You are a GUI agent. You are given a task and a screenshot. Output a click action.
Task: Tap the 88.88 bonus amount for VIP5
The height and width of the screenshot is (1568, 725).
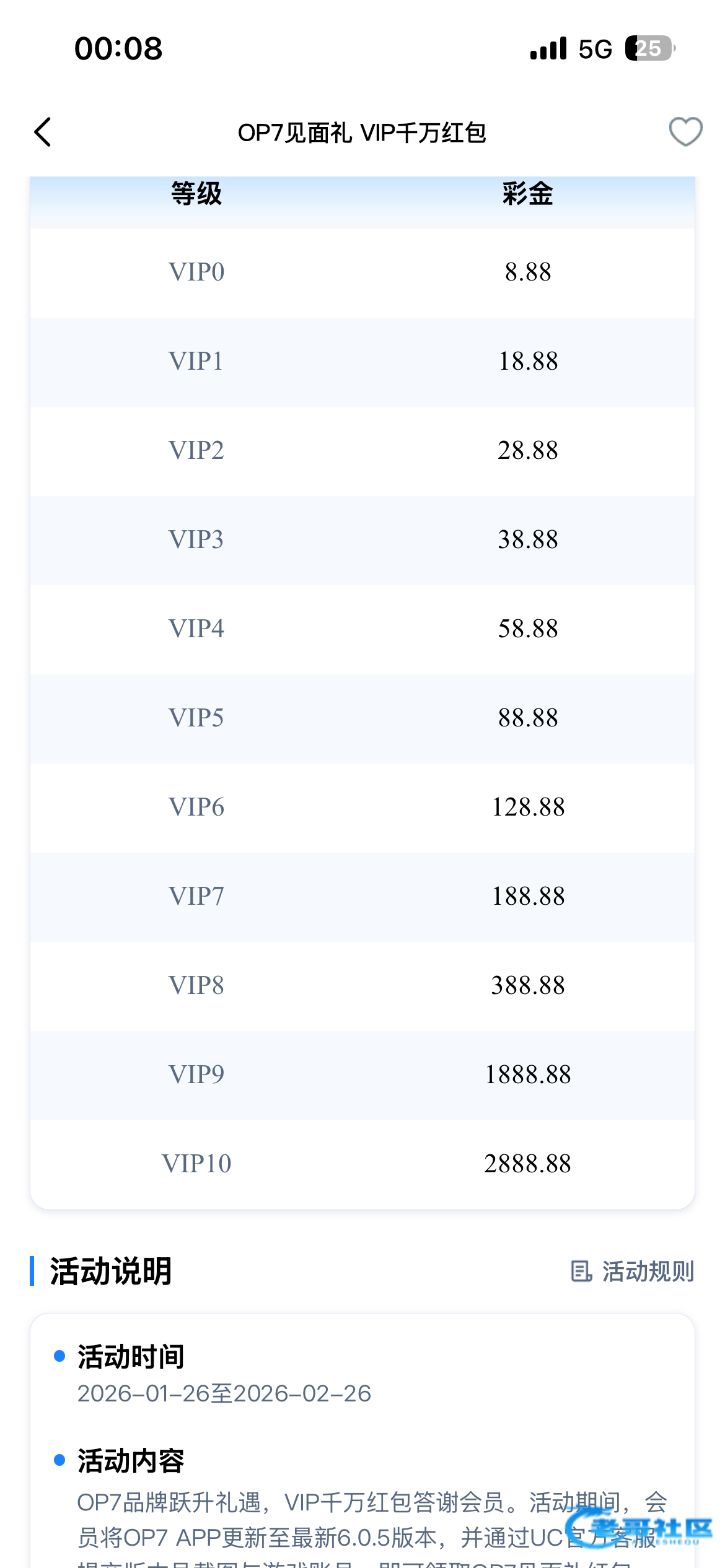(x=528, y=718)
